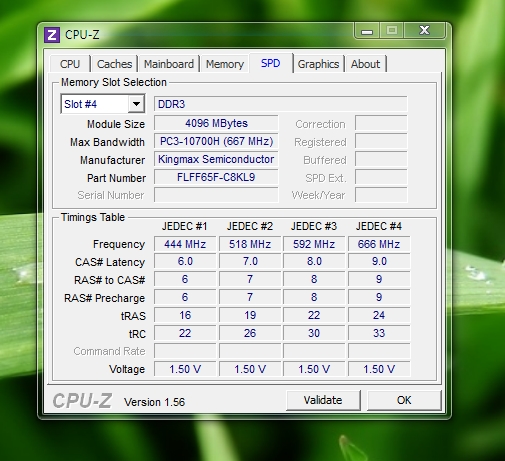
Task: Click the CPU-Z window title text
Action: pos(82,35)
